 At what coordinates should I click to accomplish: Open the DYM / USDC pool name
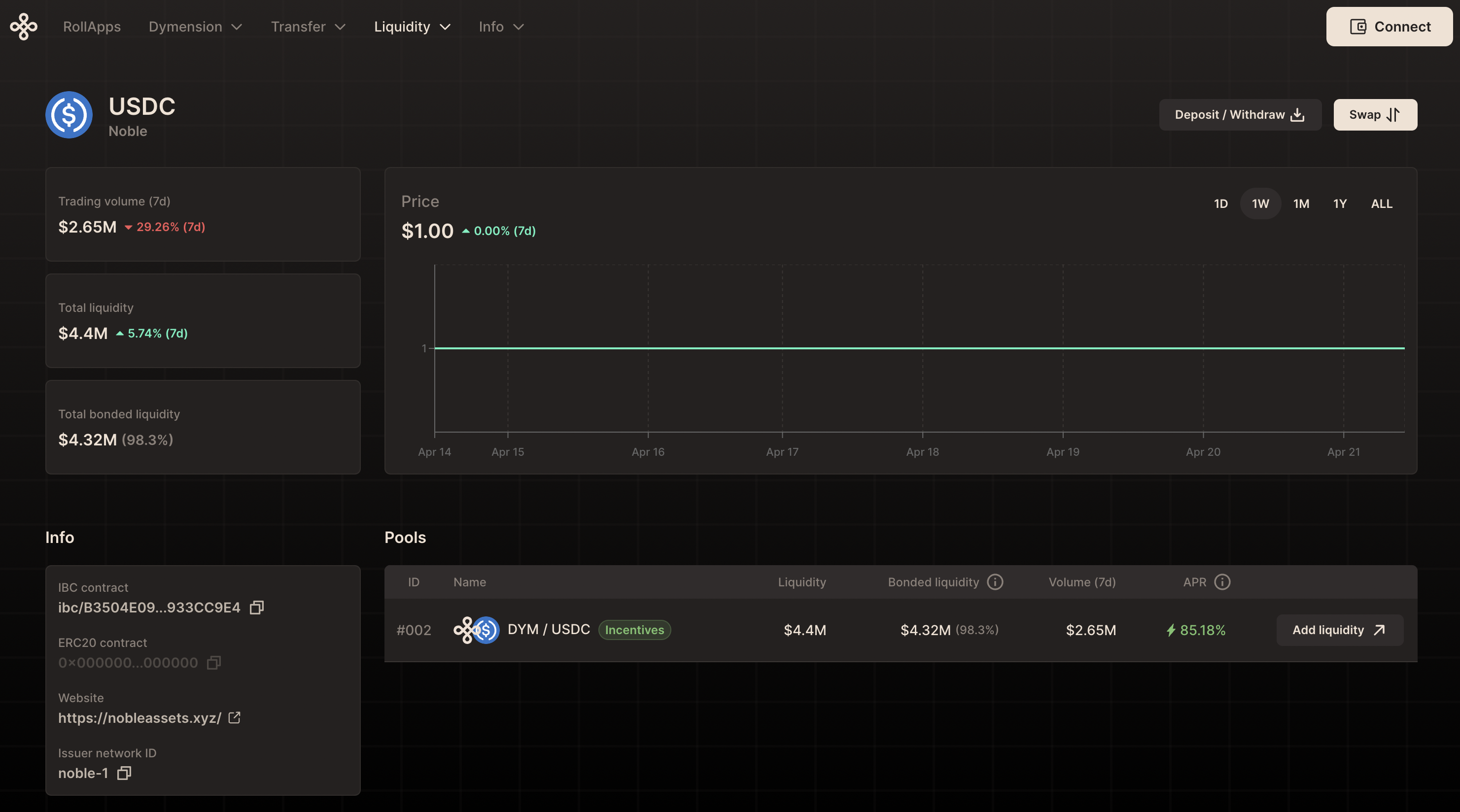(x=549, y=630)
